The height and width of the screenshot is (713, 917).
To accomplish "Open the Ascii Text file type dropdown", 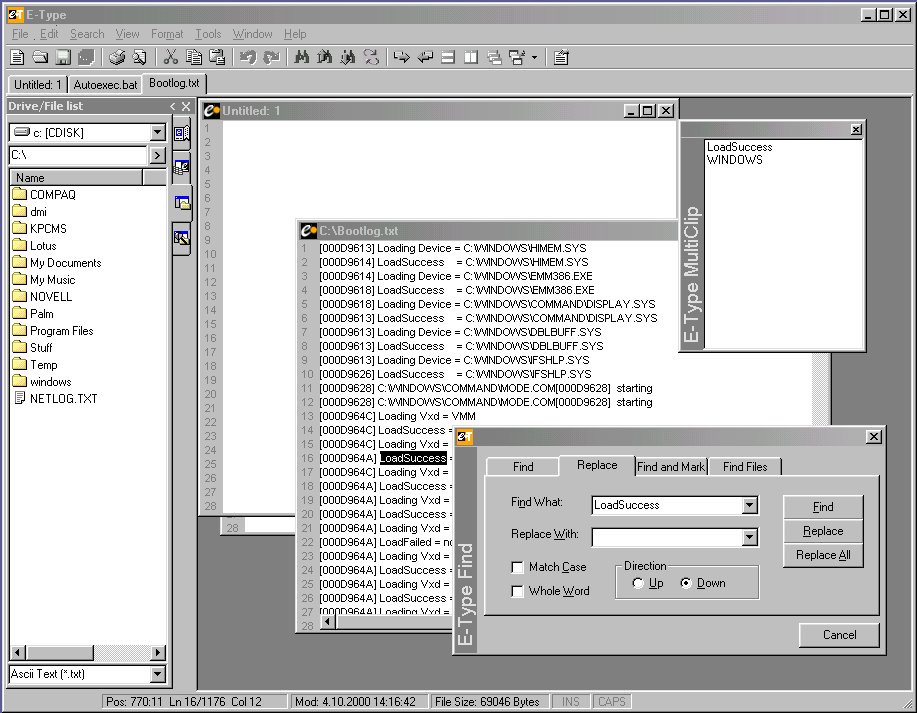I will (157, 675).
